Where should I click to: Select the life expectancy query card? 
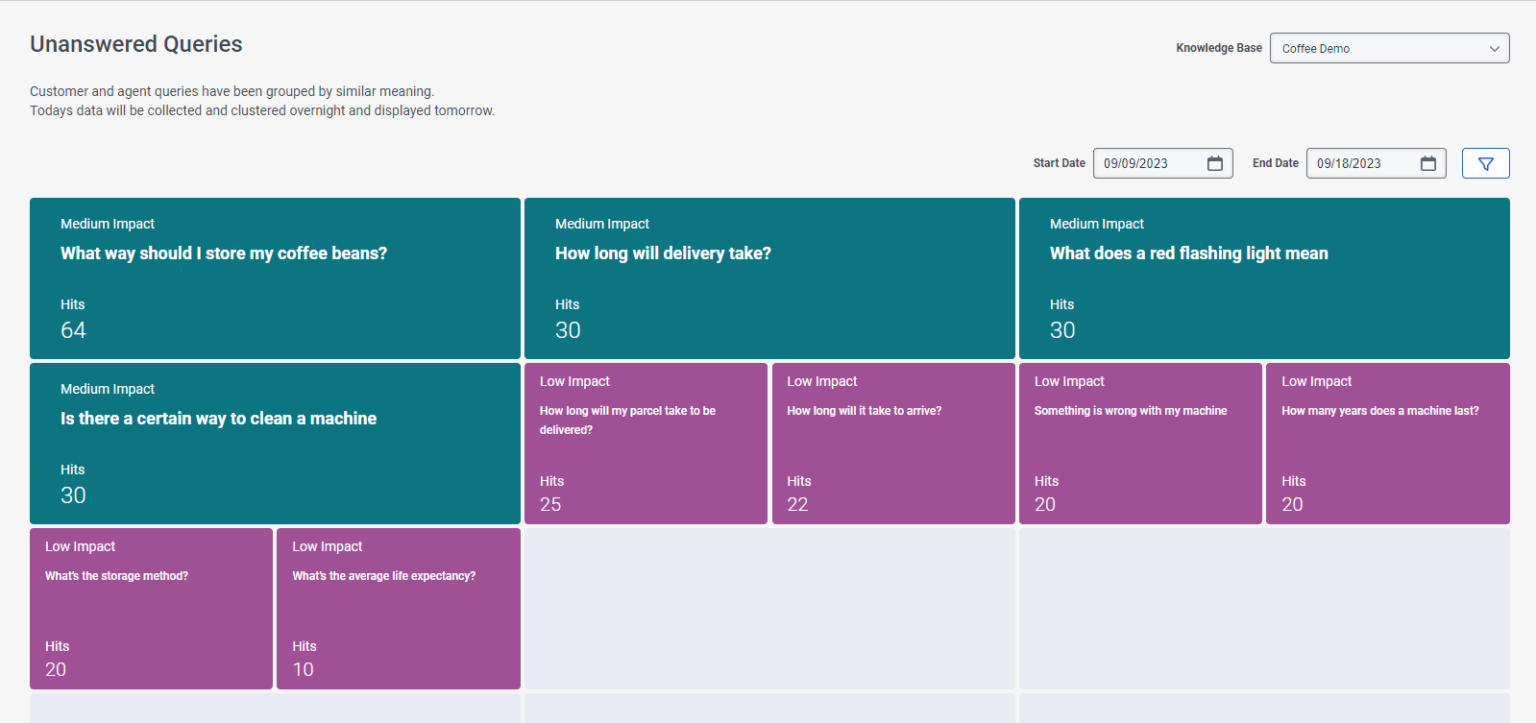[397, 608]
